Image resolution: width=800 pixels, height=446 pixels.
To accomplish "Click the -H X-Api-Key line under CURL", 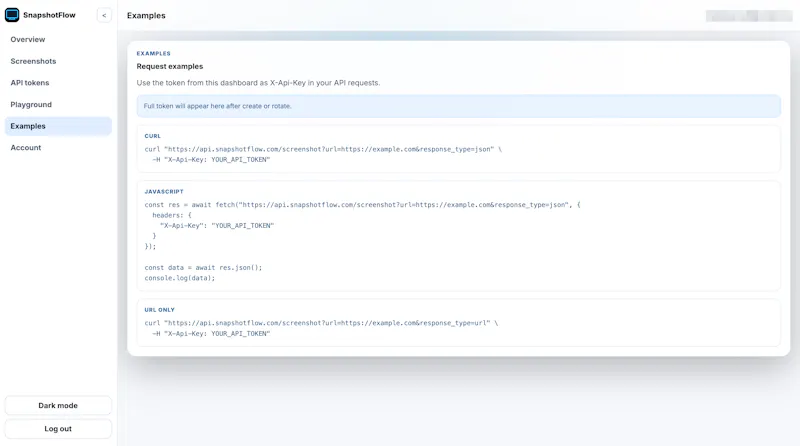I will (x=211, y=160).
